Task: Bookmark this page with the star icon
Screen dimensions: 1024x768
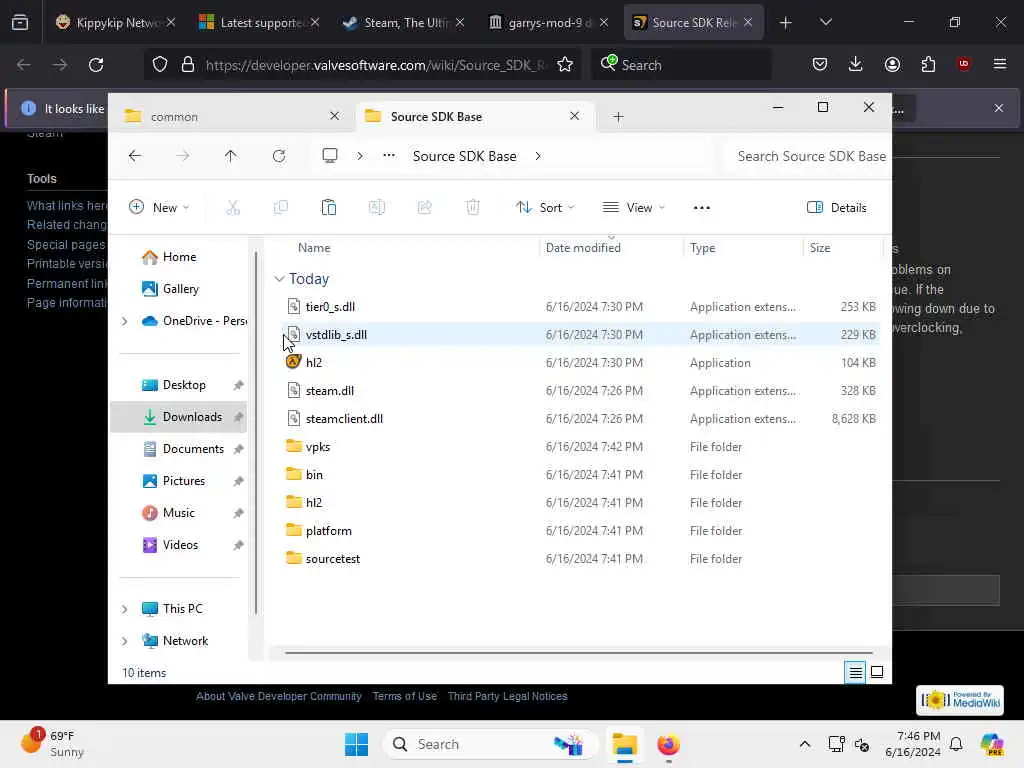Action: click(x=565, y=65)
